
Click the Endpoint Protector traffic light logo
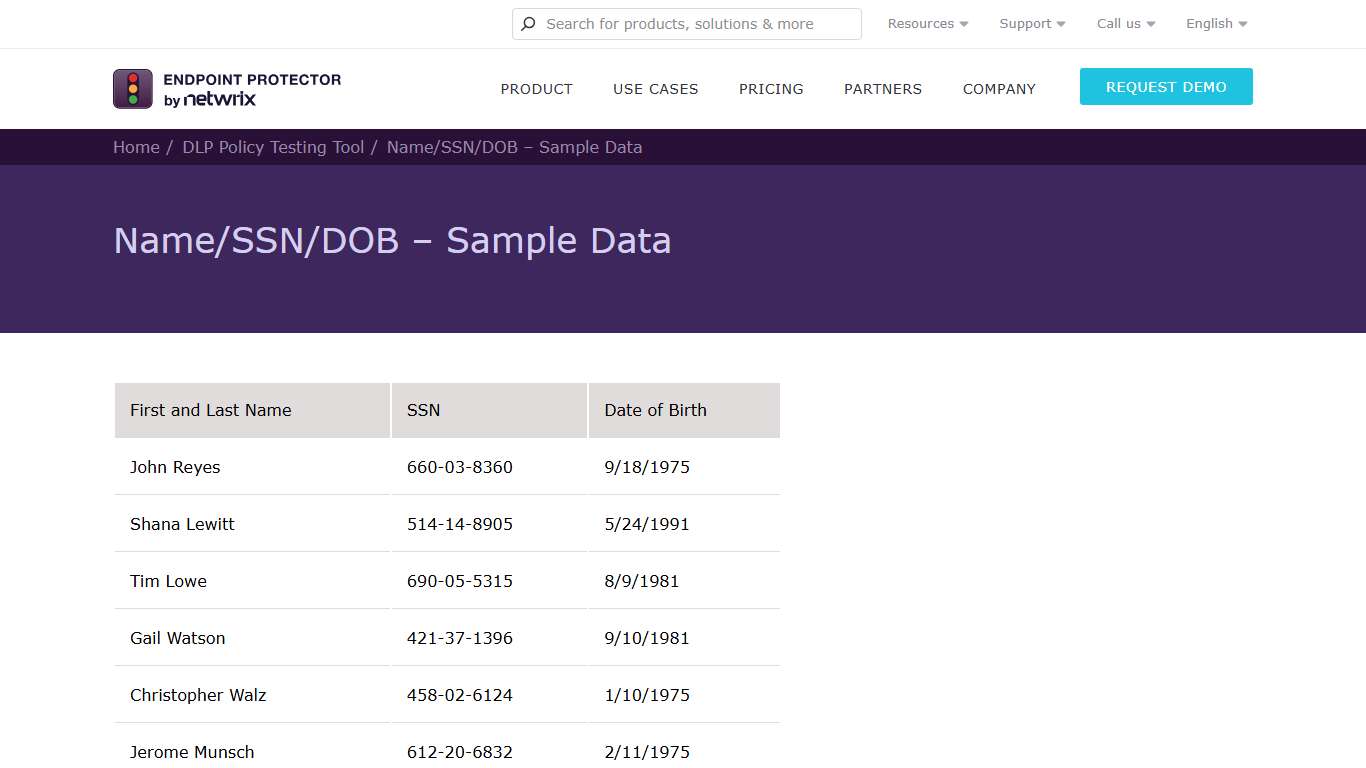(132, 88)
